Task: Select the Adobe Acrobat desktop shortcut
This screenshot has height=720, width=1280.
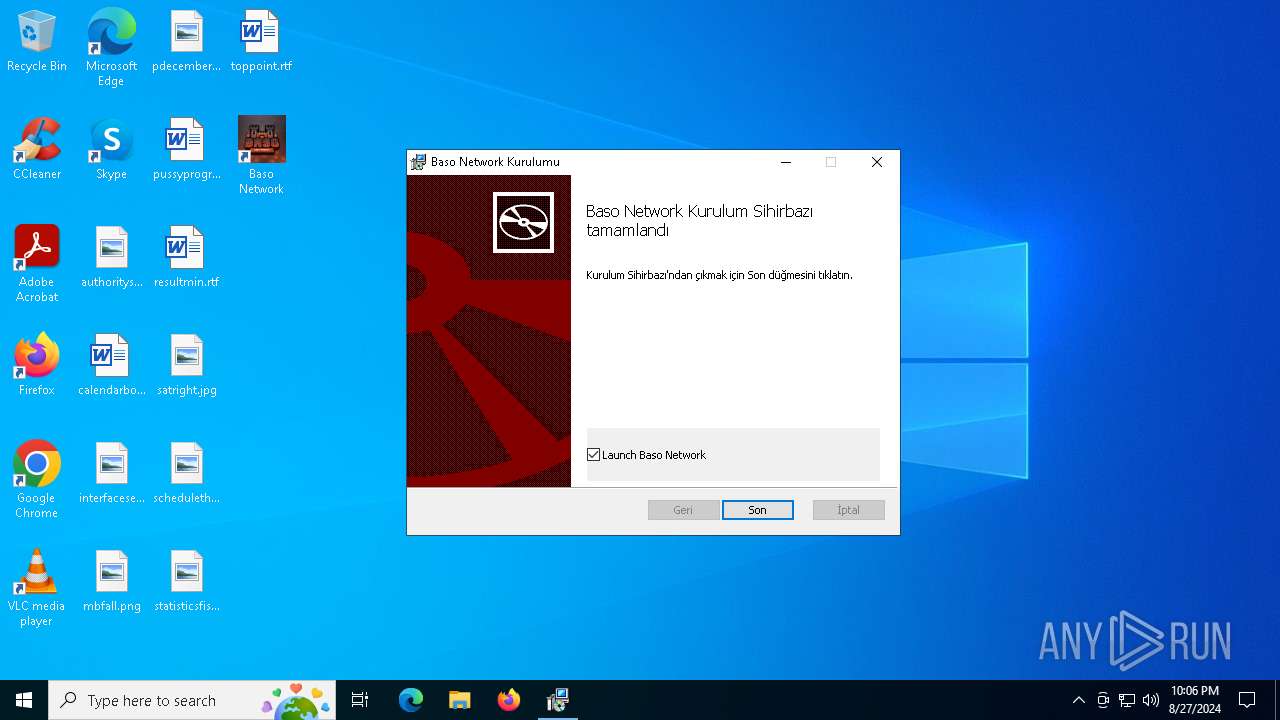Action: point(37,264)
